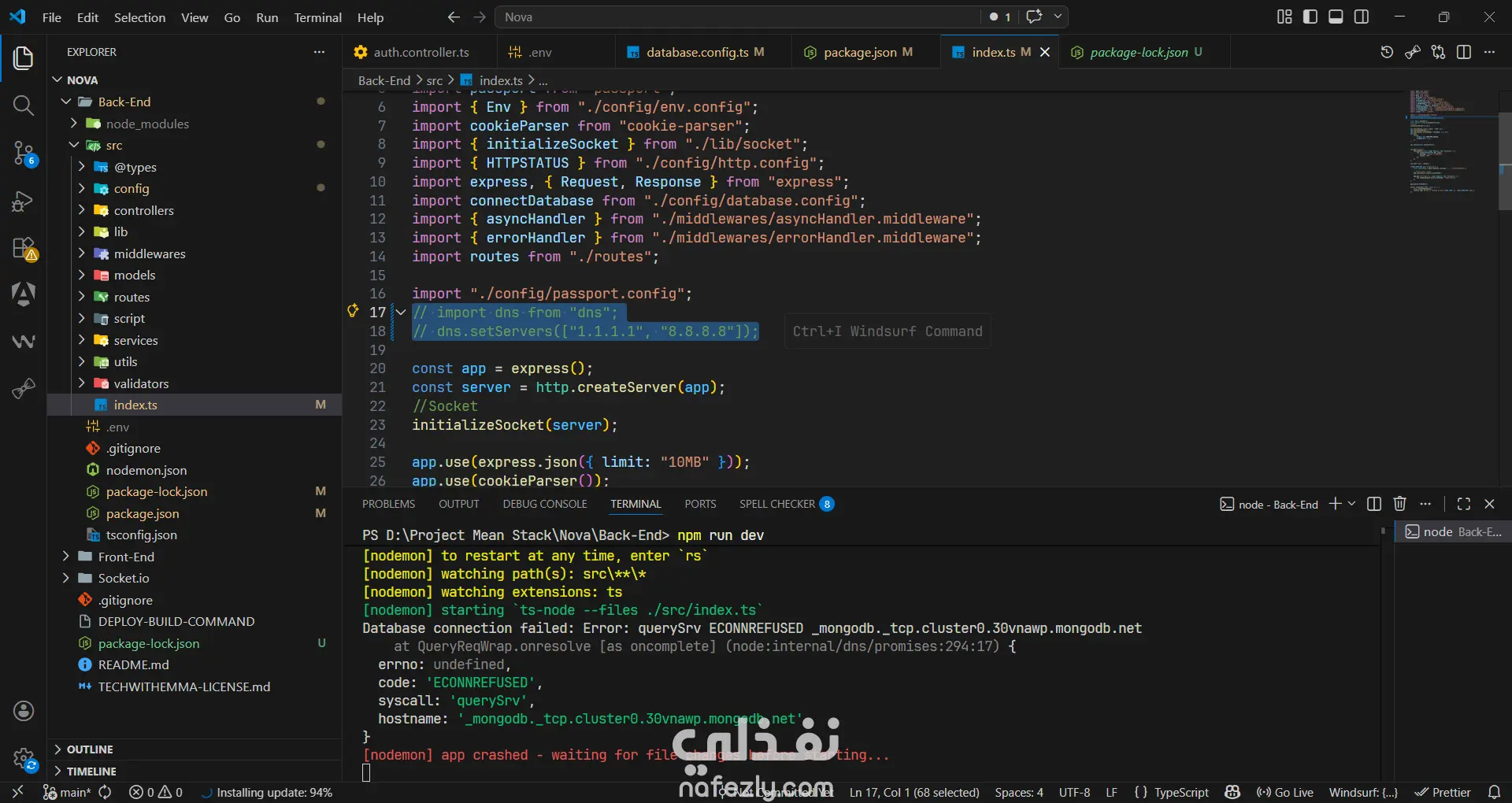Screen dimensions: 1512x803
Task: Close the index.ts editor tab
Action: coord(1045,52)
